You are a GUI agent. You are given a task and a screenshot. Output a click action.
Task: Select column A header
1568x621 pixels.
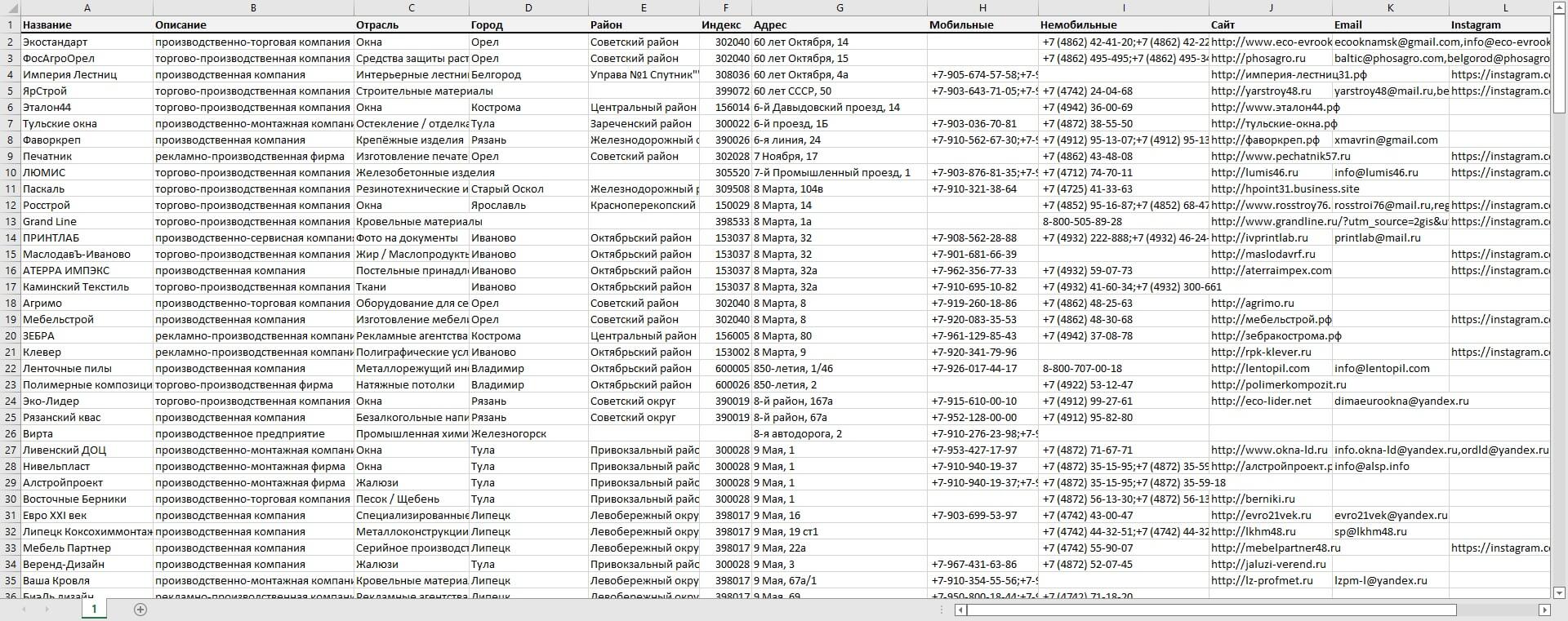pyautogui.click(x=87, y=7)
